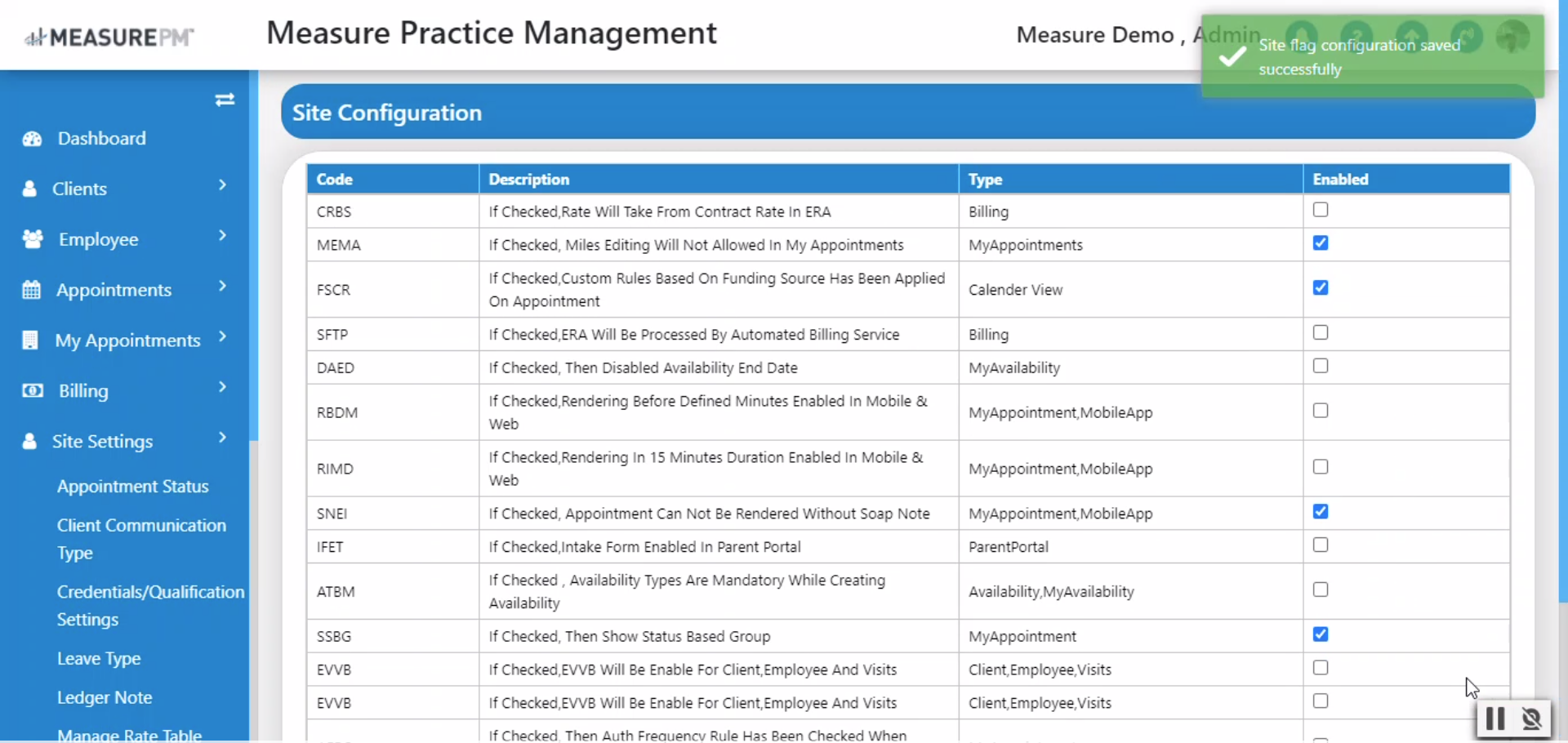
Task: Dismiss the saved successfully notification
Action: (1372, 56)
